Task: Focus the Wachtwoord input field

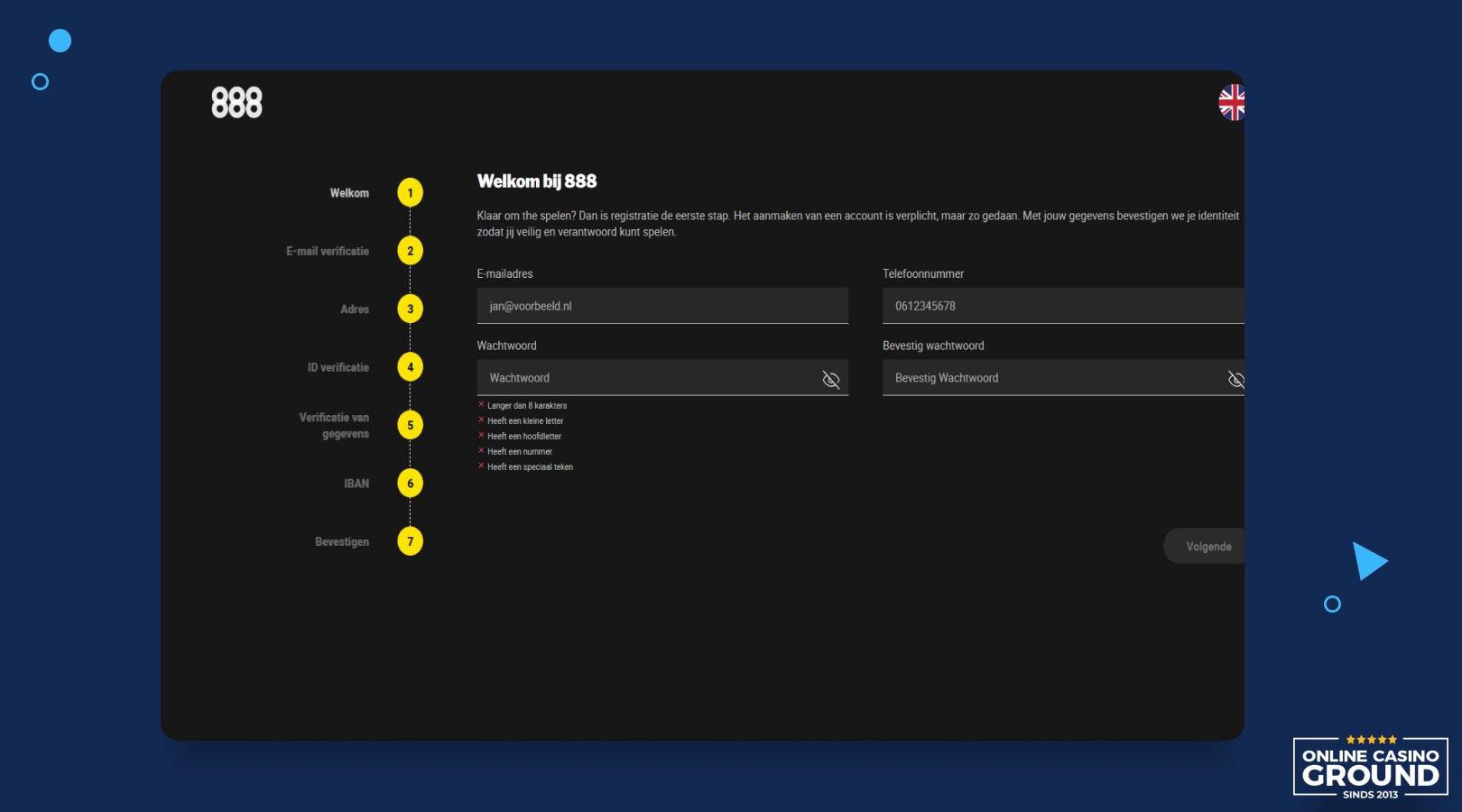Action: [x=662, y=378]
